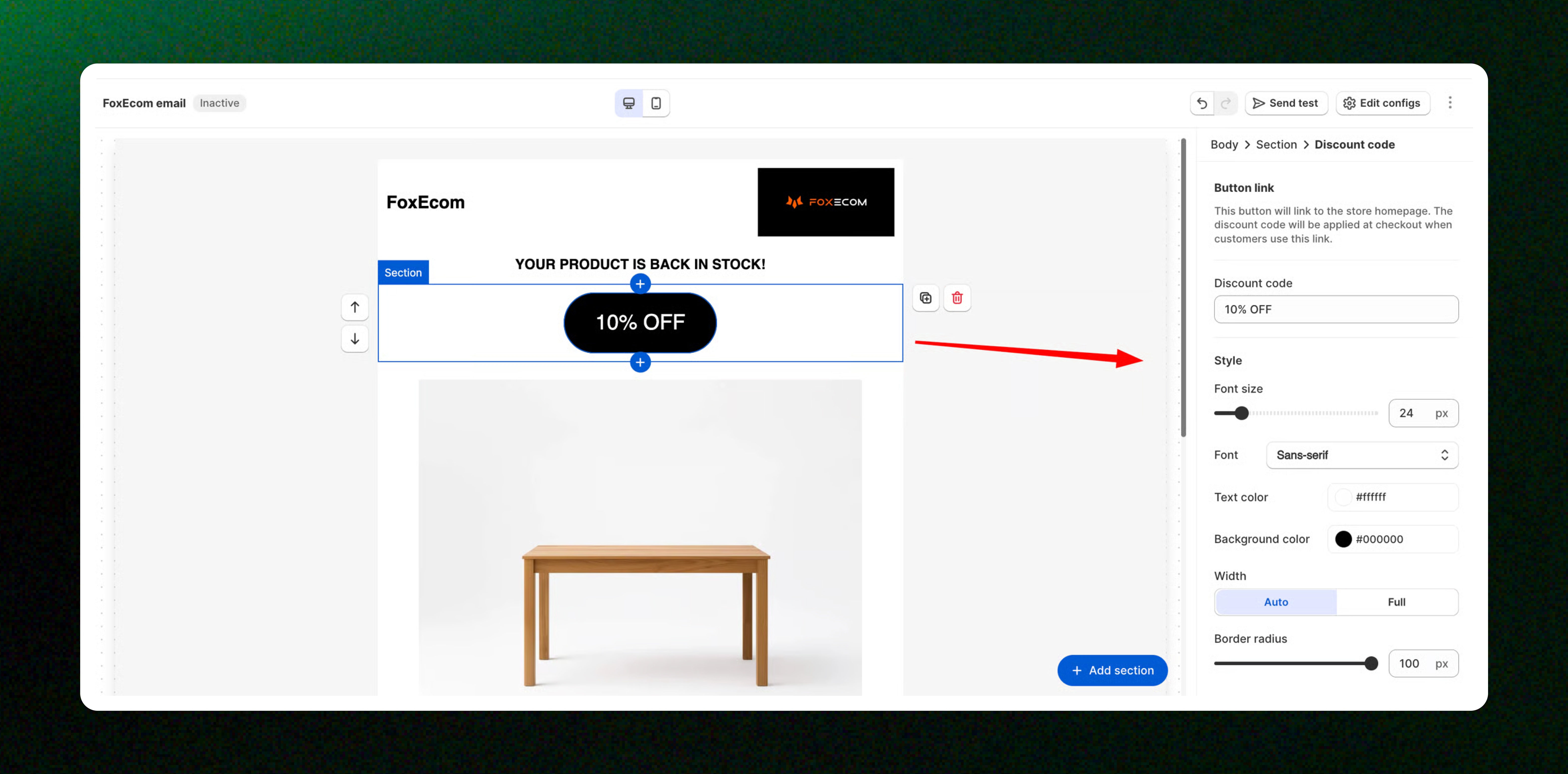Add block below the discount section
Image resolution: width=1568 pixels, height=774 pixels.
[640, 362]
